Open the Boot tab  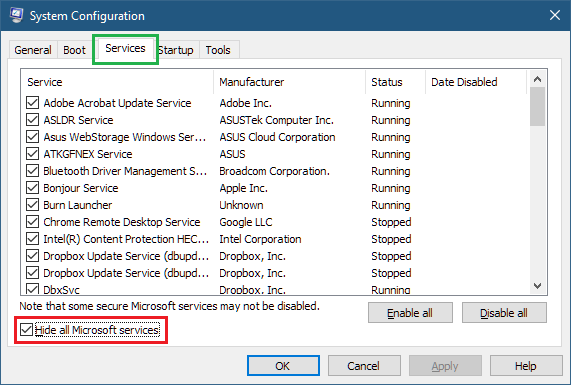point(74,50)
